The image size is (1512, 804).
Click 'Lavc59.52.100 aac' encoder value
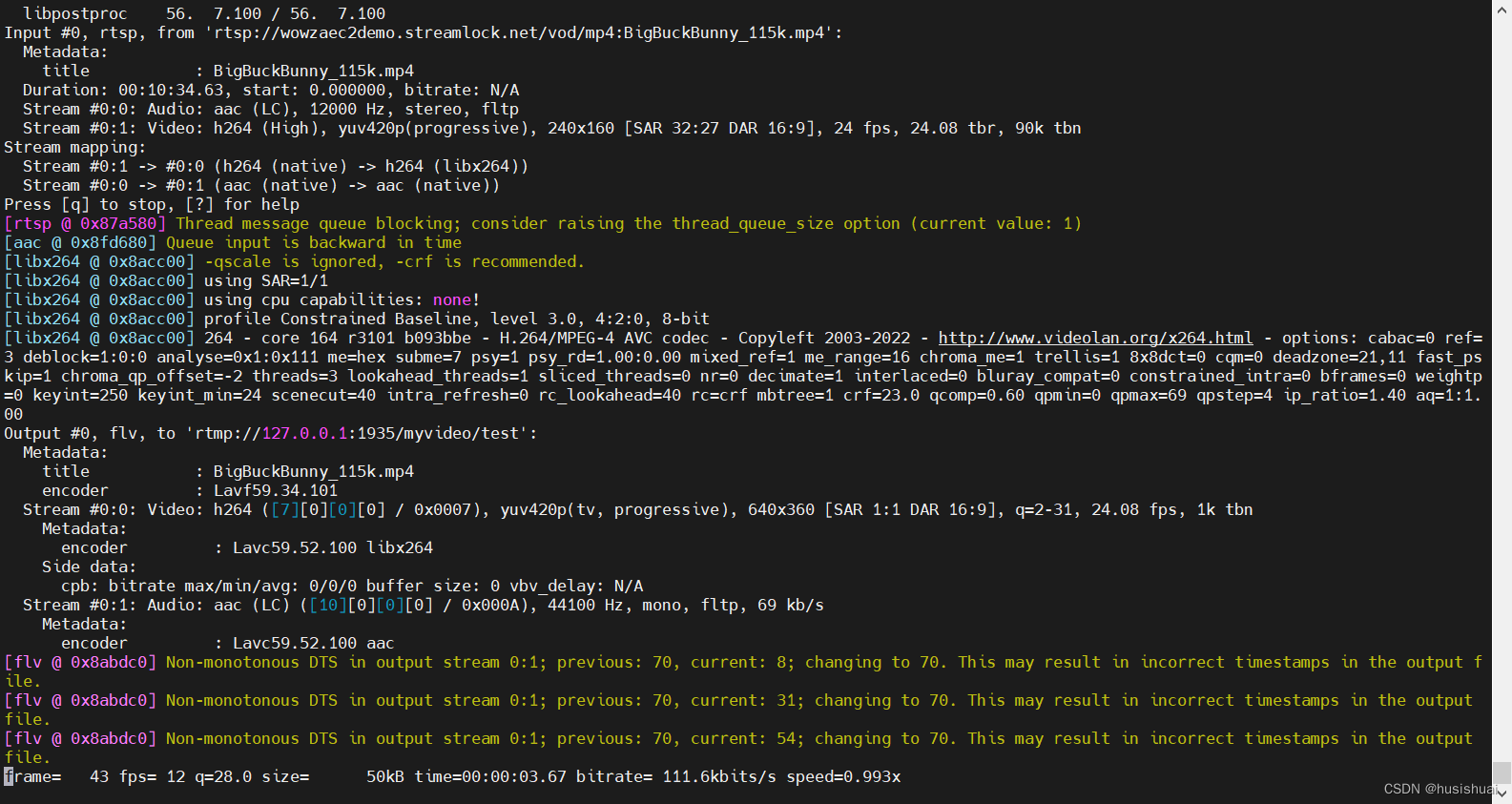click(314, 643)
